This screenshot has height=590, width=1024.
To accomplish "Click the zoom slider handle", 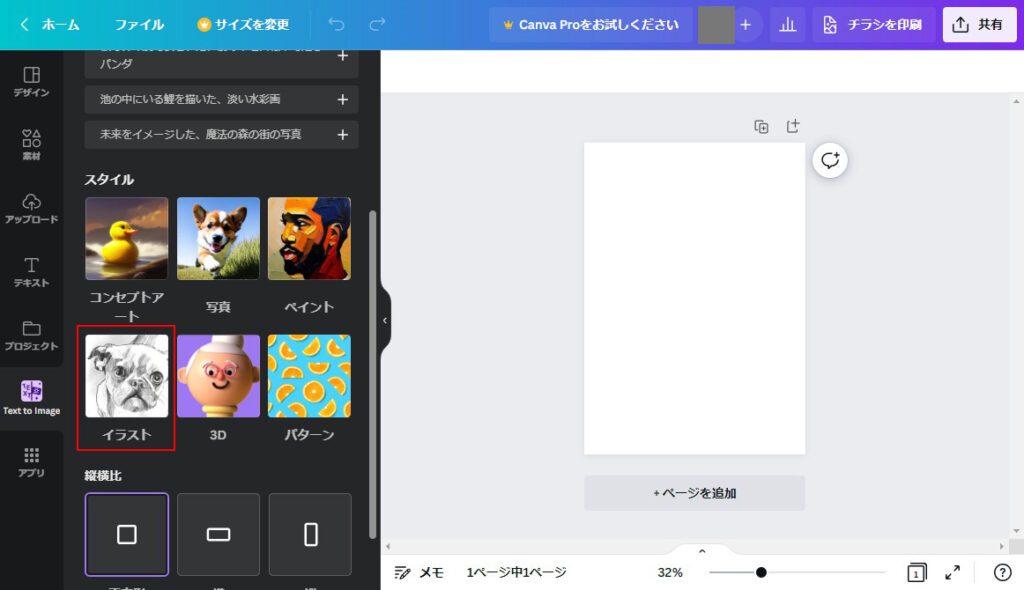I will point(761,572).
